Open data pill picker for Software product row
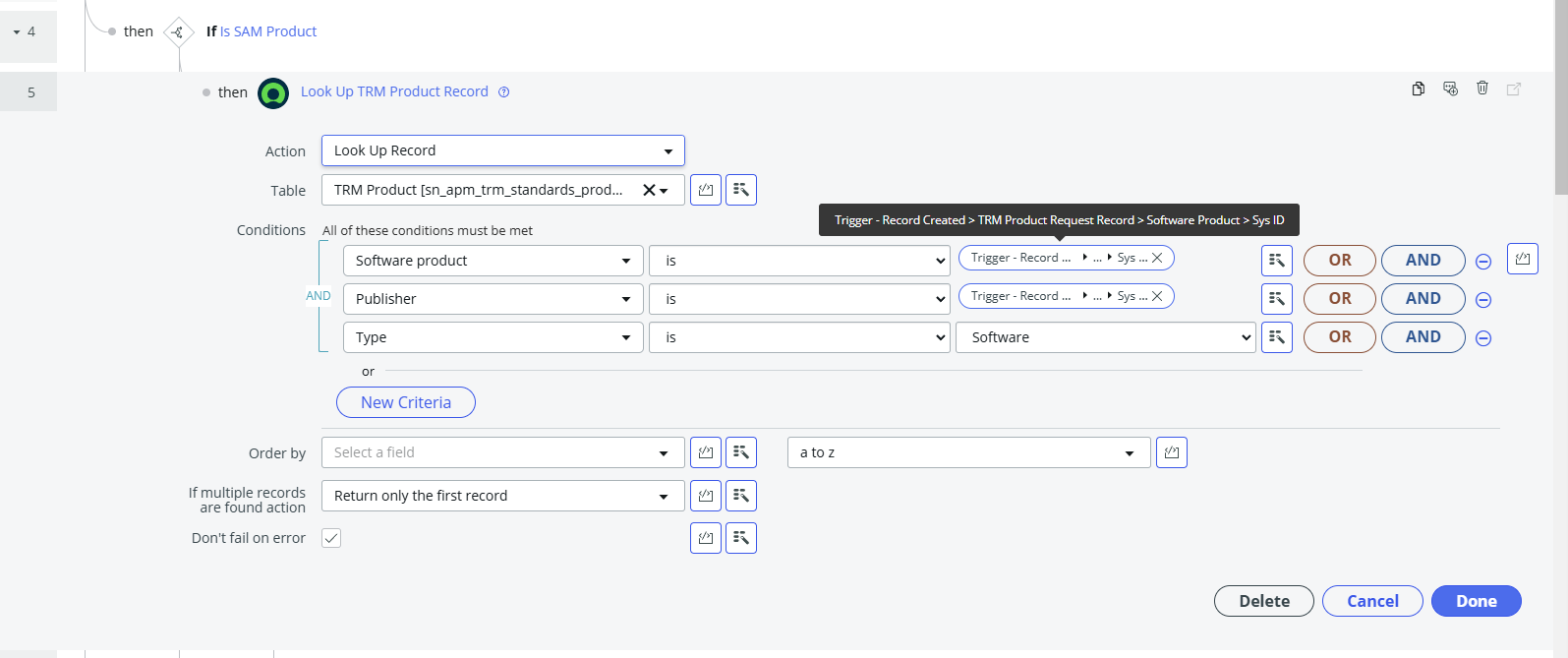The image size is (1568, 658). point(1277,261)
